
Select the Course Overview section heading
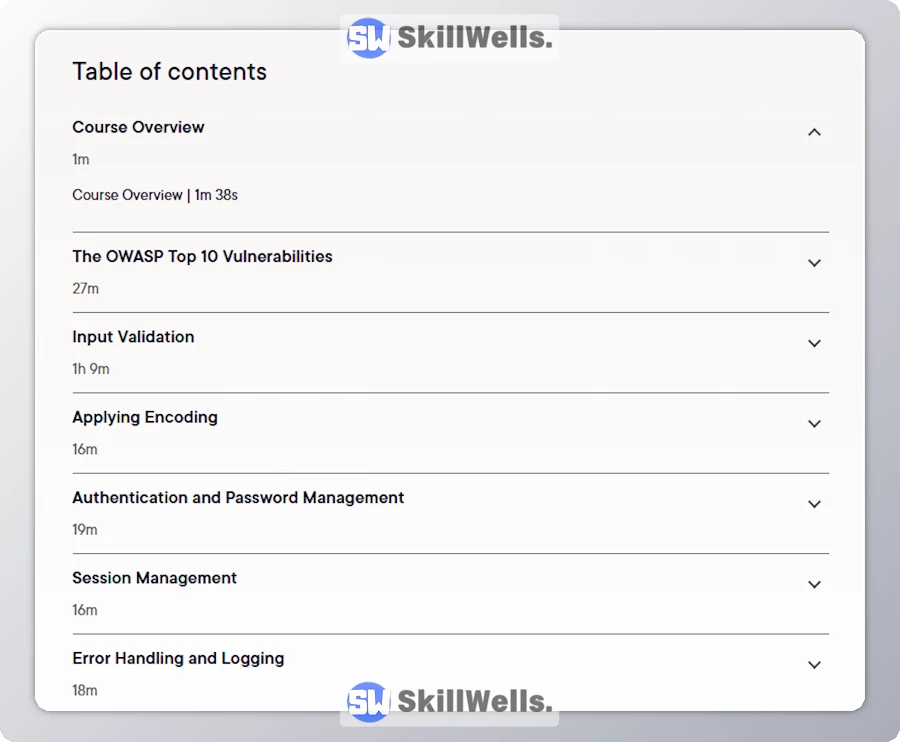point(138,127)
